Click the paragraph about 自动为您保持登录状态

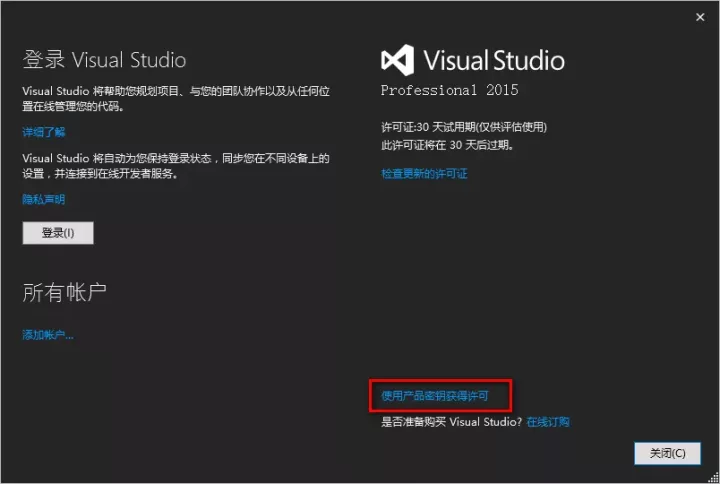[x=176, y=165]
